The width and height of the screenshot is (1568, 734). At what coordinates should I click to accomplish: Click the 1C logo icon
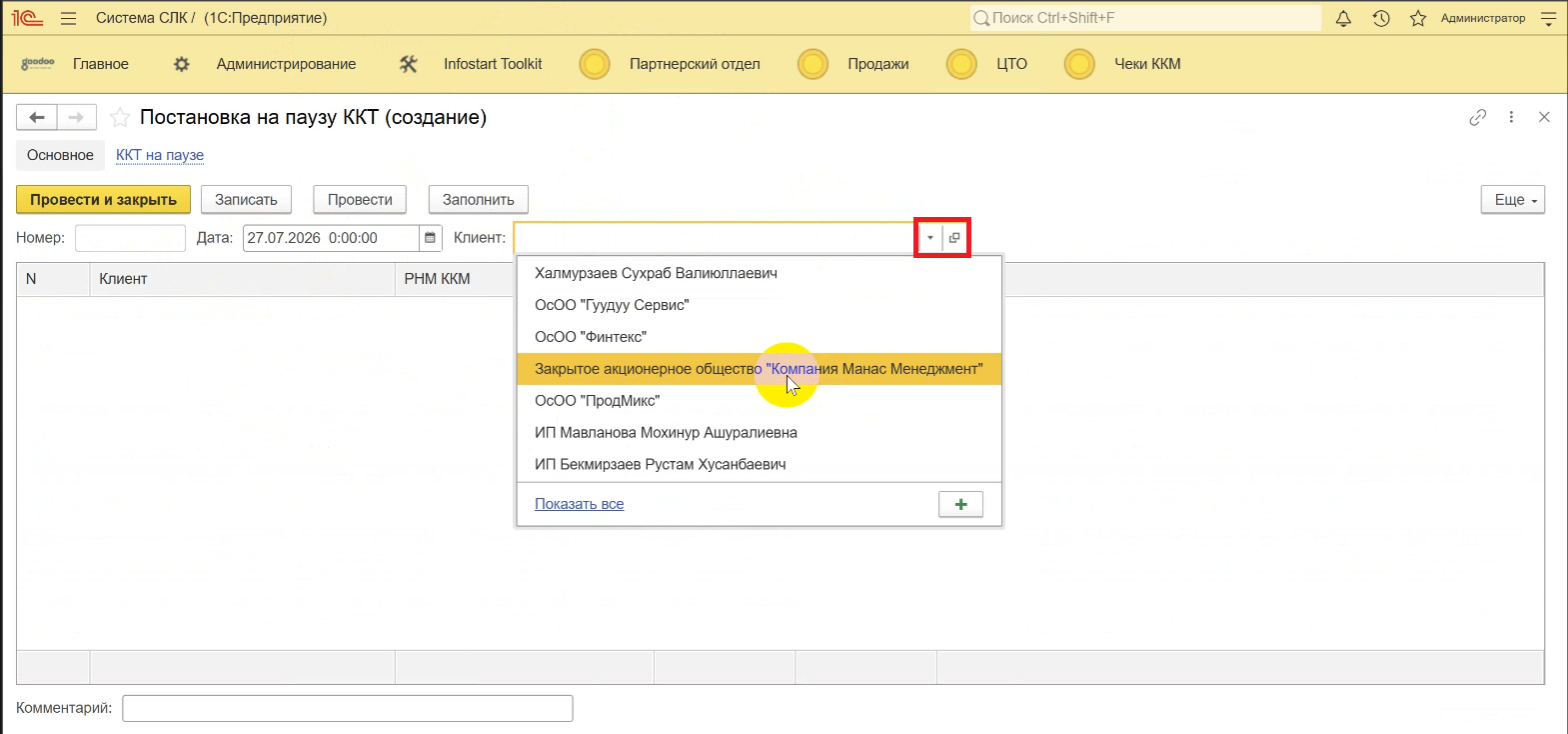point(28,18)
